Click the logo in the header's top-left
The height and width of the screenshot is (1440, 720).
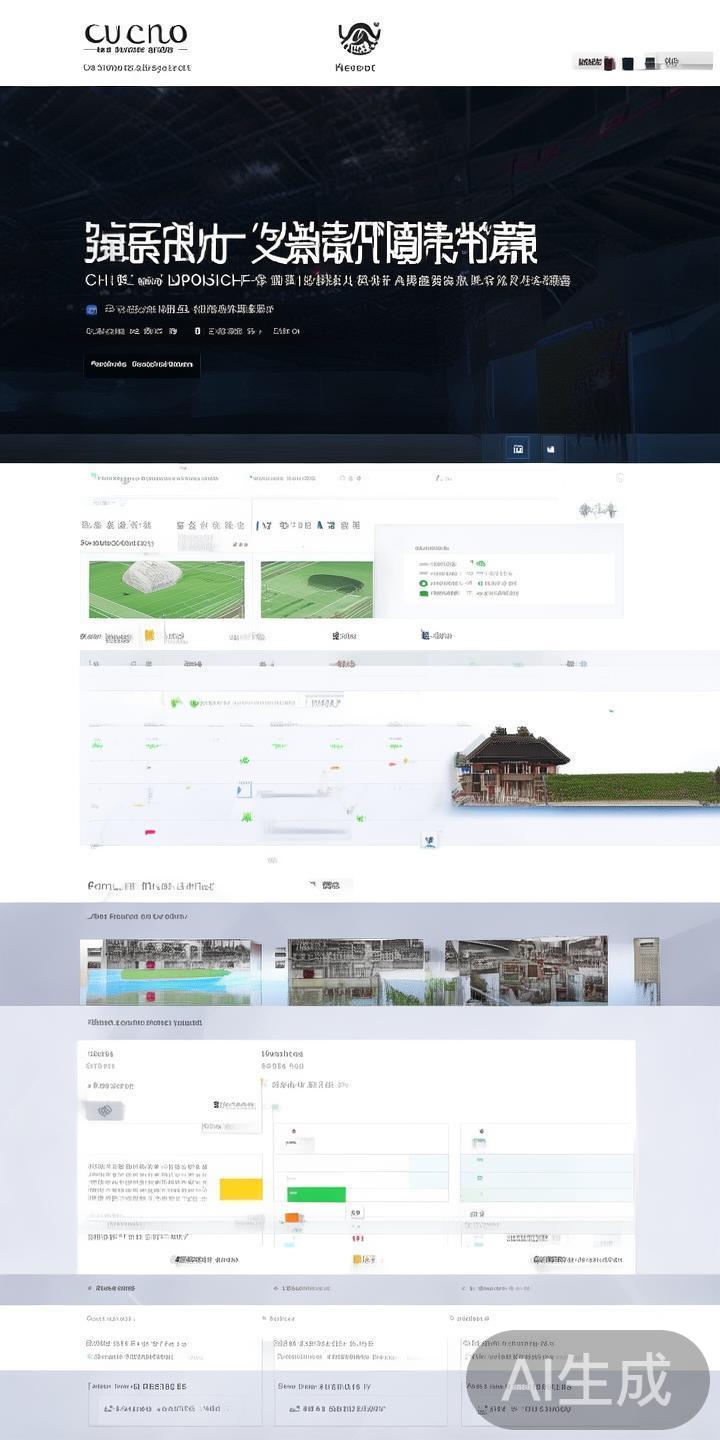pos(136,40)
